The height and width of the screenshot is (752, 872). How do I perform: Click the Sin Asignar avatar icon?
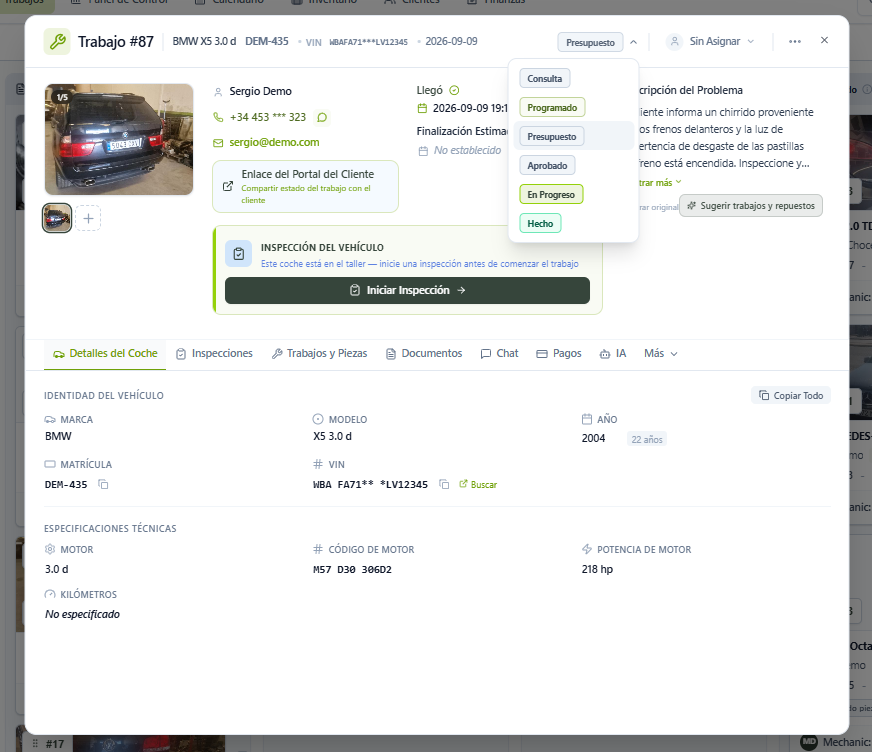(675, 42)
